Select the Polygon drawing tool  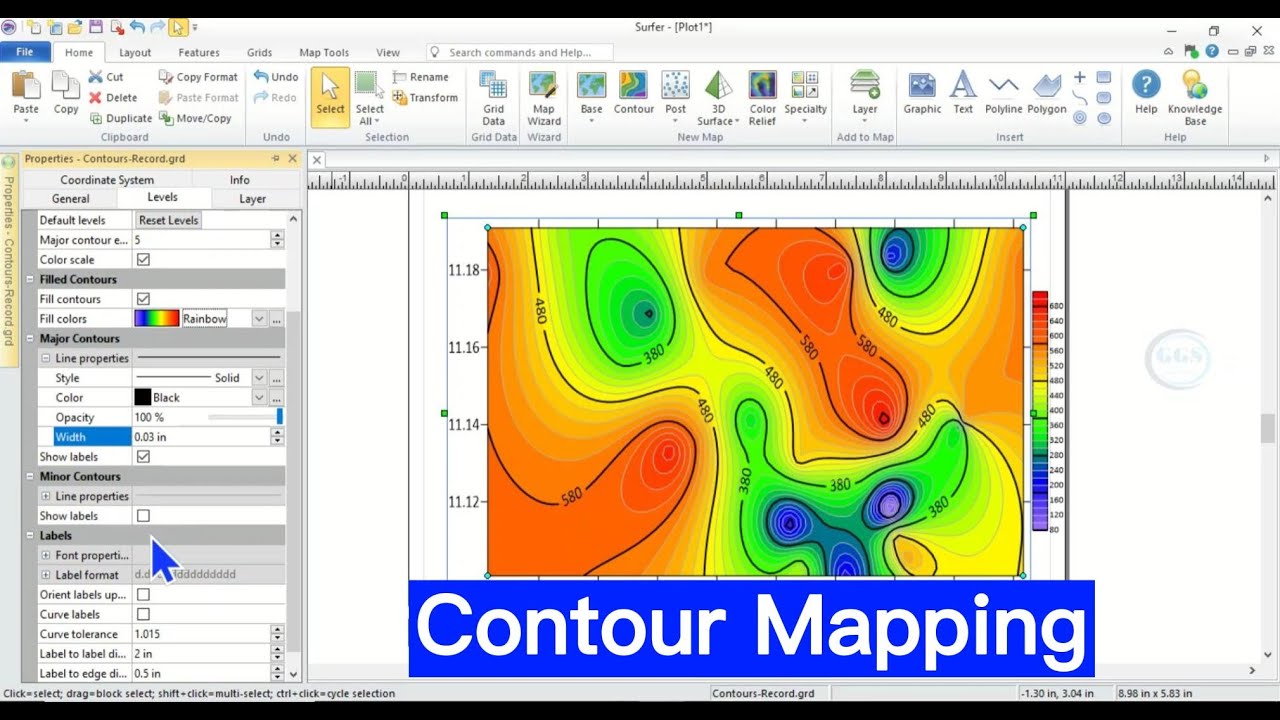tap(1047, 93)
